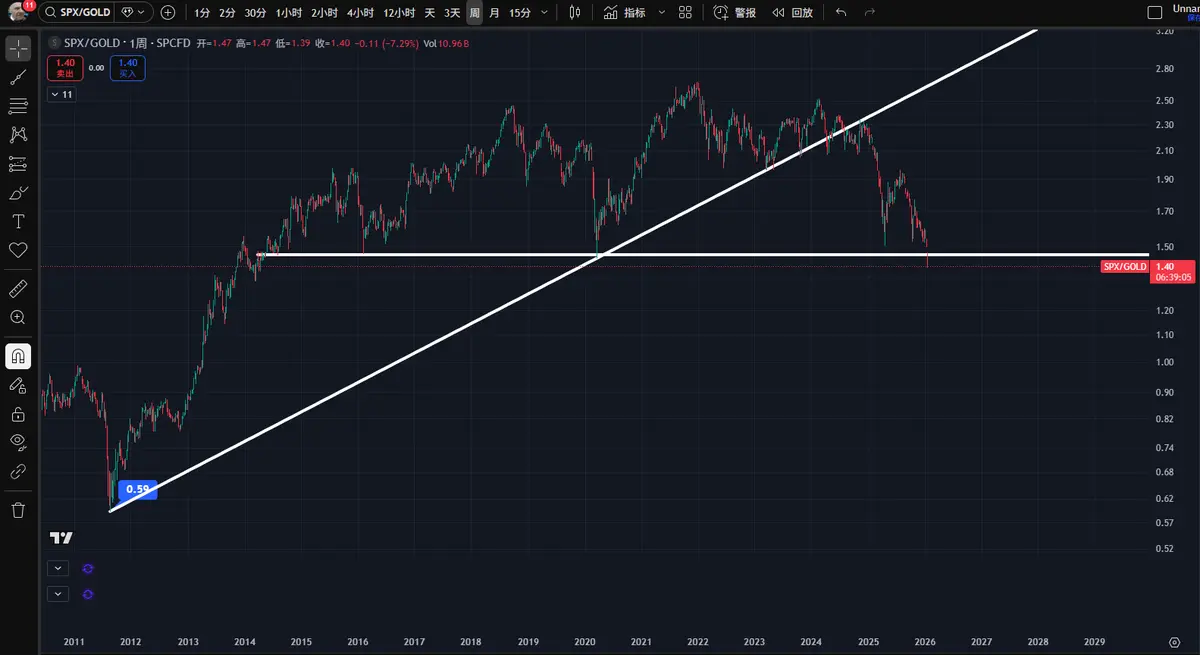
Task: Open the diamond watchlist dropdown next to the symbol
Action: [132, 13]
